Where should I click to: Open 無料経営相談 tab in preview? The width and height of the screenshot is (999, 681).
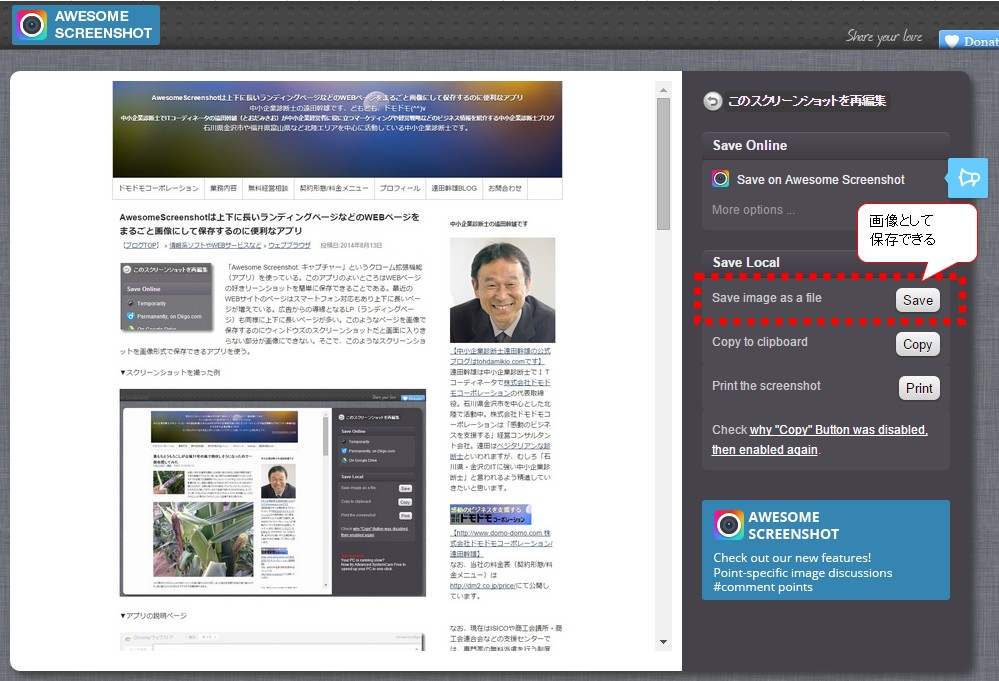tap(268, 189)
